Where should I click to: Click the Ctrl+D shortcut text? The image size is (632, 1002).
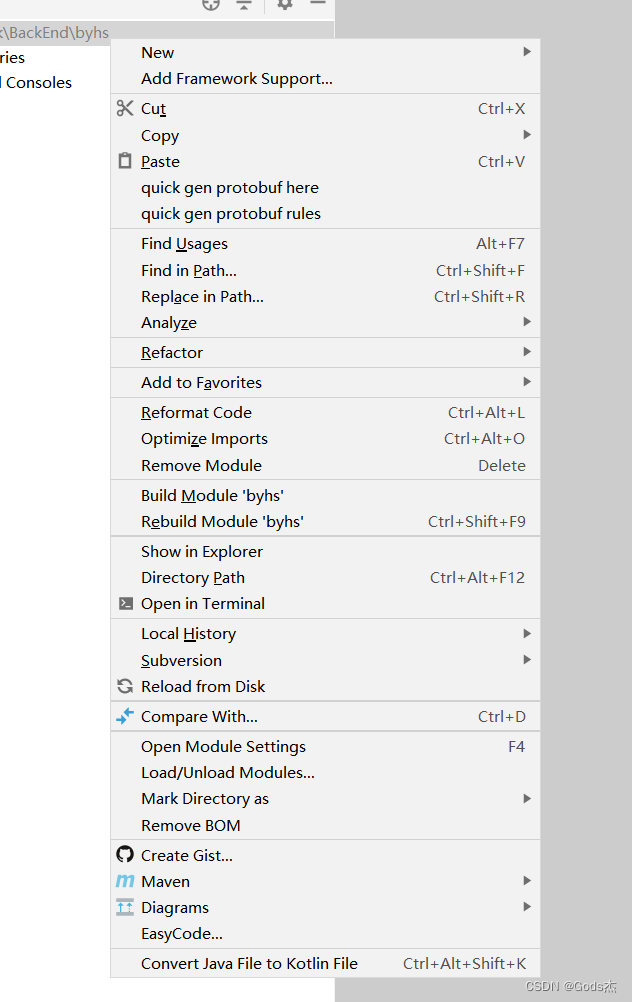(502, 716)
